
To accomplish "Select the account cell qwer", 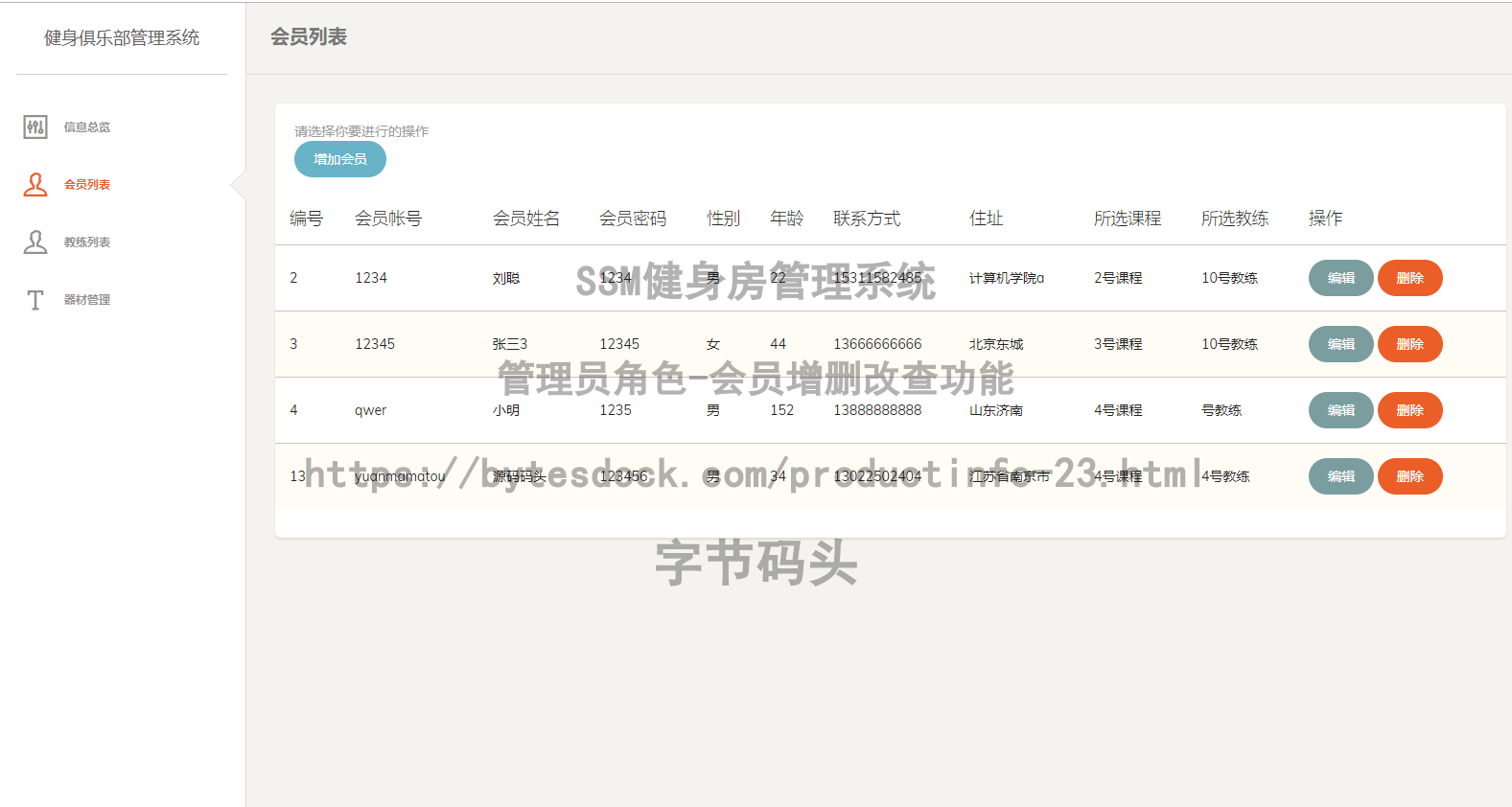I will [x=371, y=410].
